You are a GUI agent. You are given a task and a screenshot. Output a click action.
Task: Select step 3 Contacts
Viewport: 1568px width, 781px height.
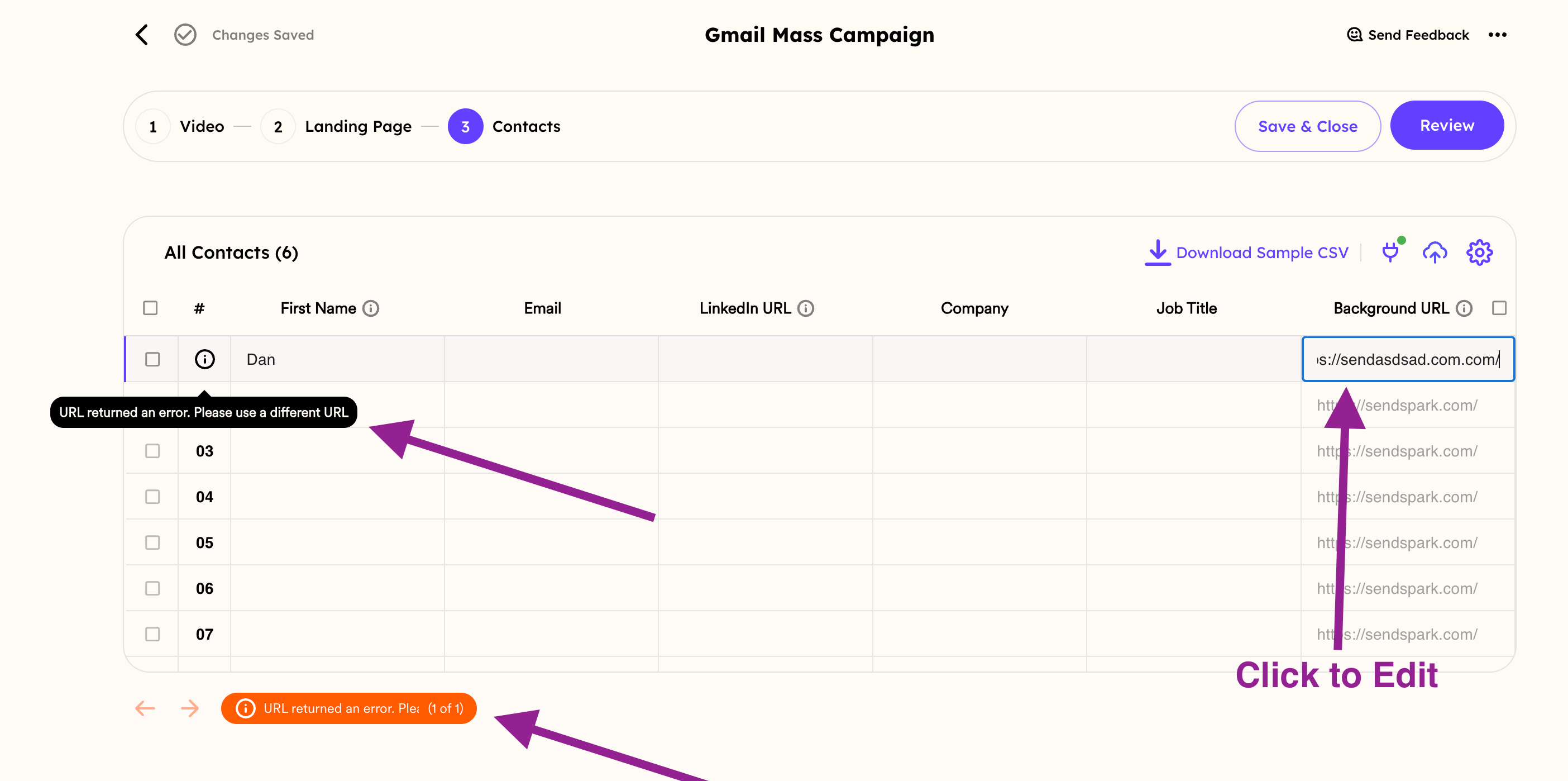504,126
